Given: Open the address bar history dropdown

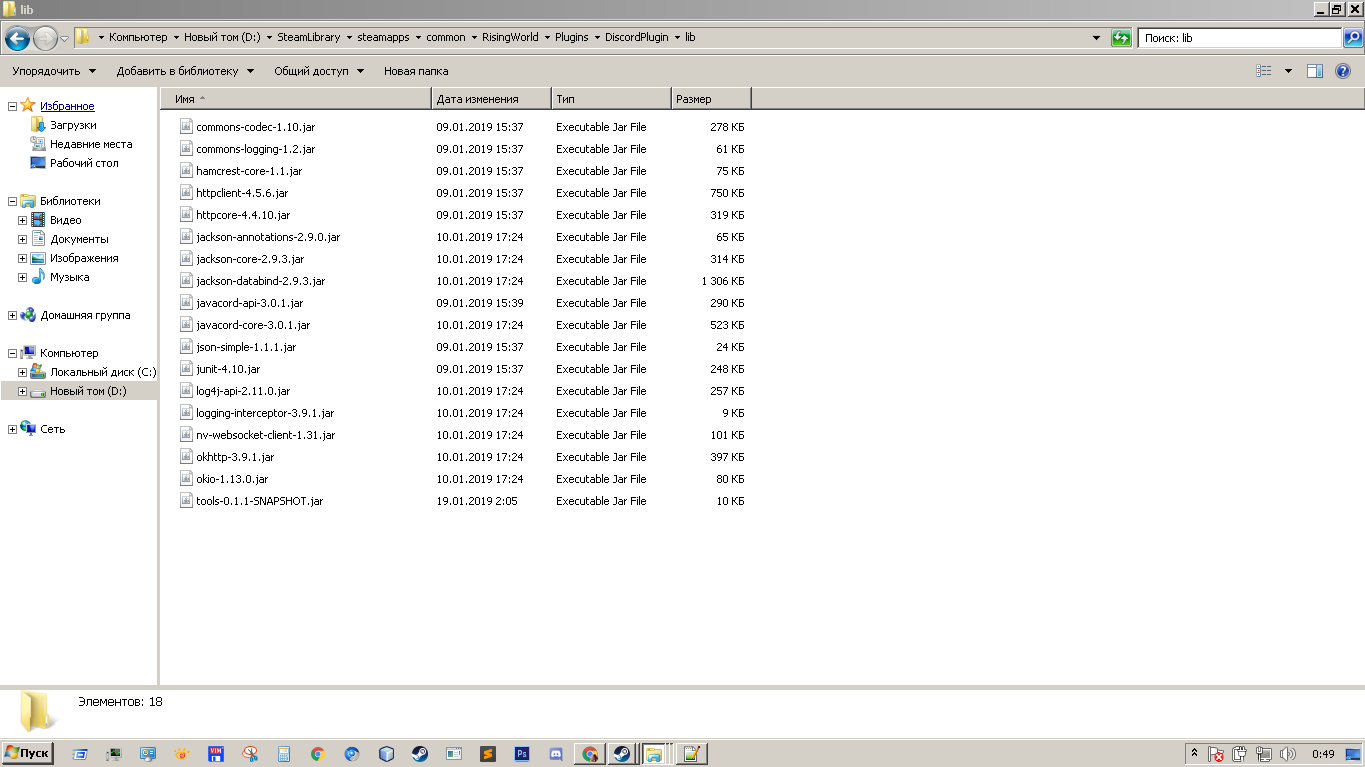Looking at the screenshot, I should coord(1097,38).
